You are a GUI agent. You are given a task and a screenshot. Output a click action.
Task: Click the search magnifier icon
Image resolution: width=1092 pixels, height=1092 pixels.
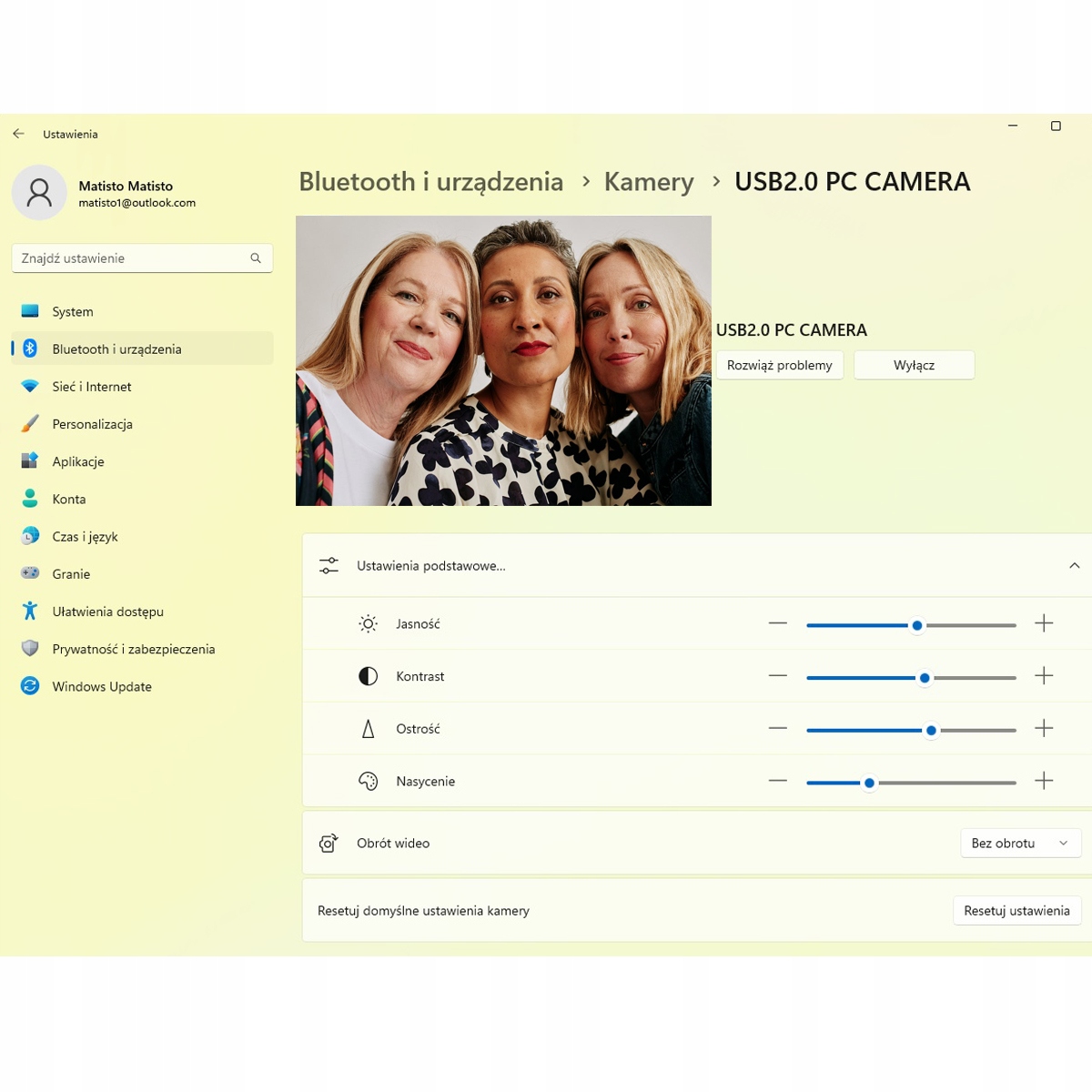point(256,258)
